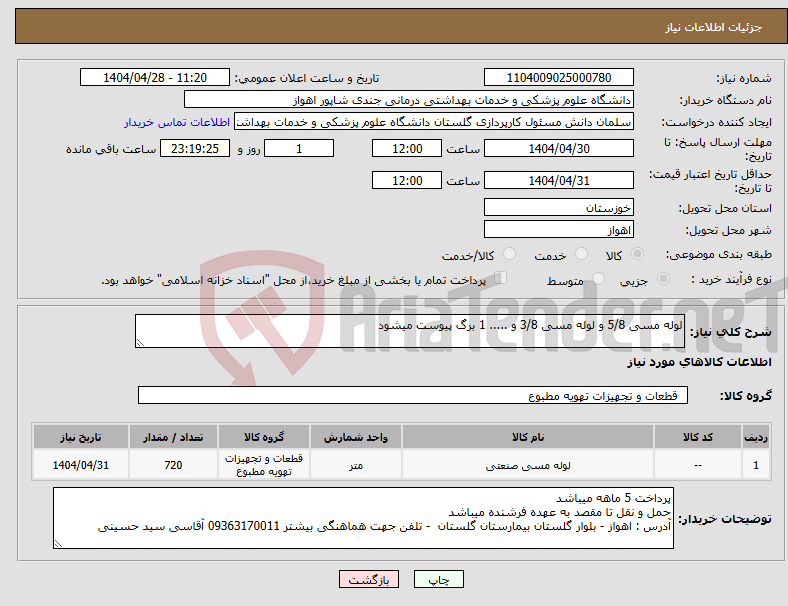Select the کالا/خدمت radio button

coord(510,254)
